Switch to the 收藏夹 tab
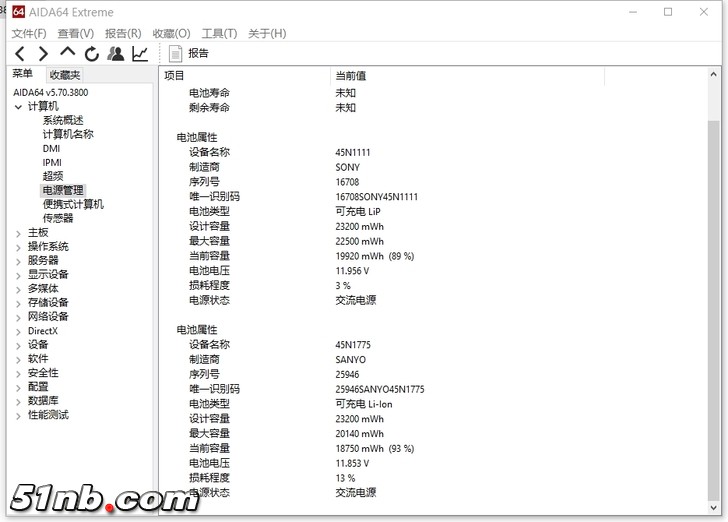728x522 pixels. coord(65,75)
